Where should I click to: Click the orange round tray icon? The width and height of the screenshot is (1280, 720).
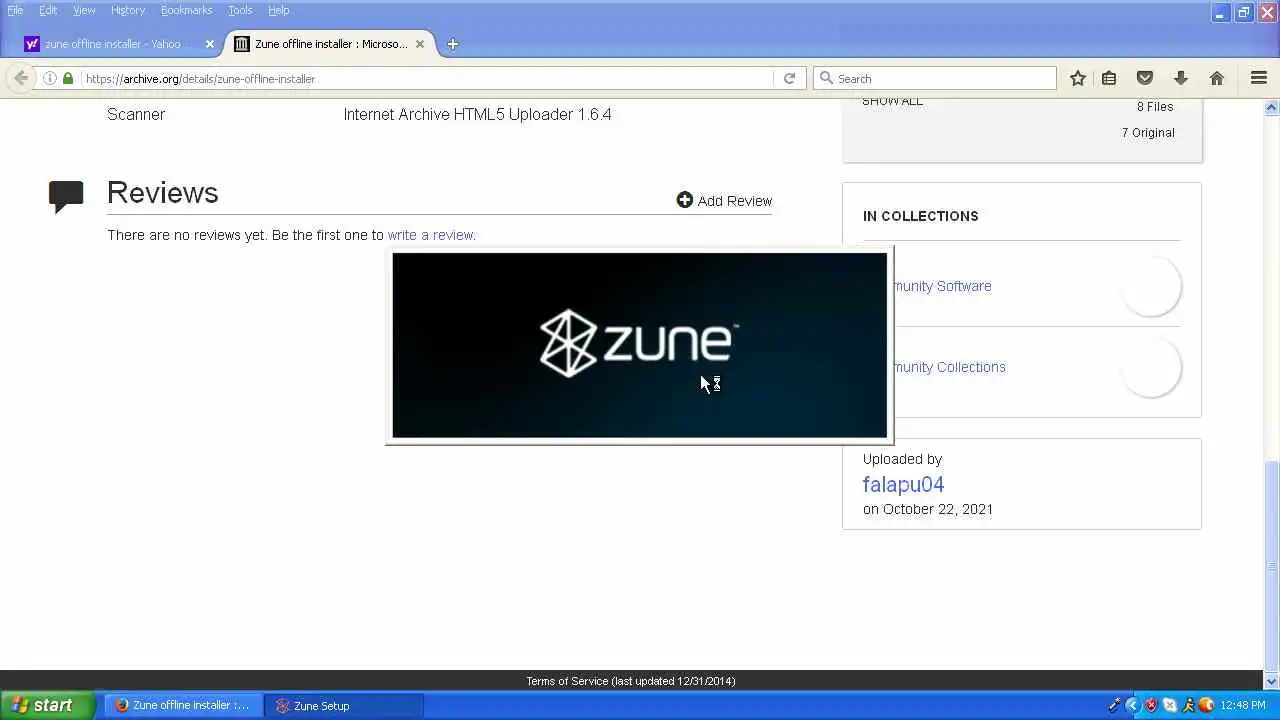1207,705
